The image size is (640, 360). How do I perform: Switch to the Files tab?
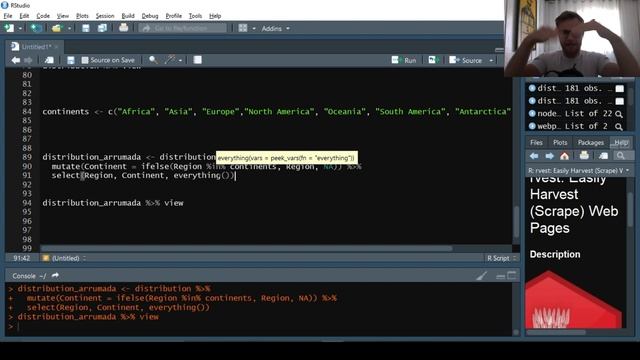[x=536, y=142]
